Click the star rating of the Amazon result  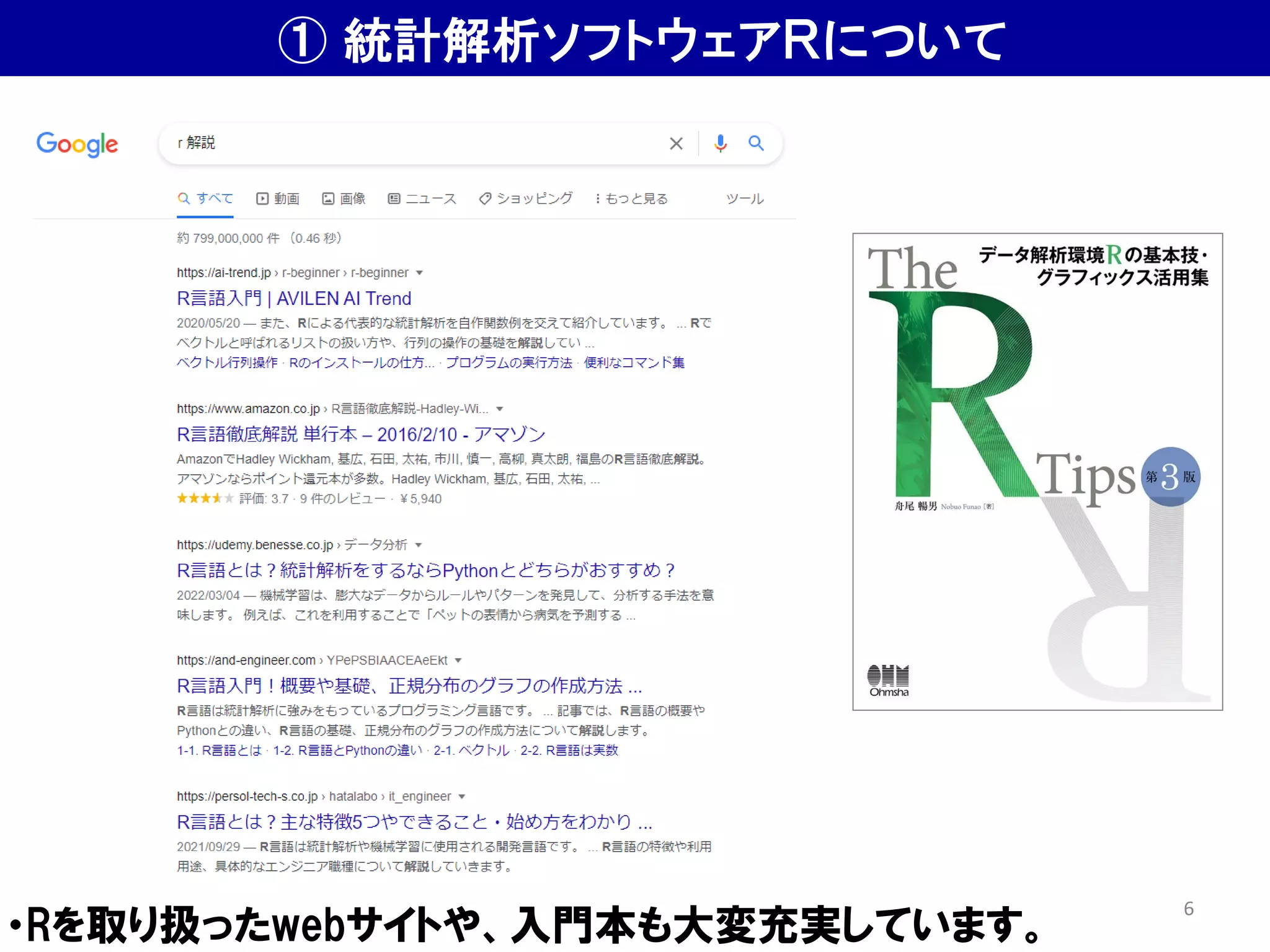(205, 498)
